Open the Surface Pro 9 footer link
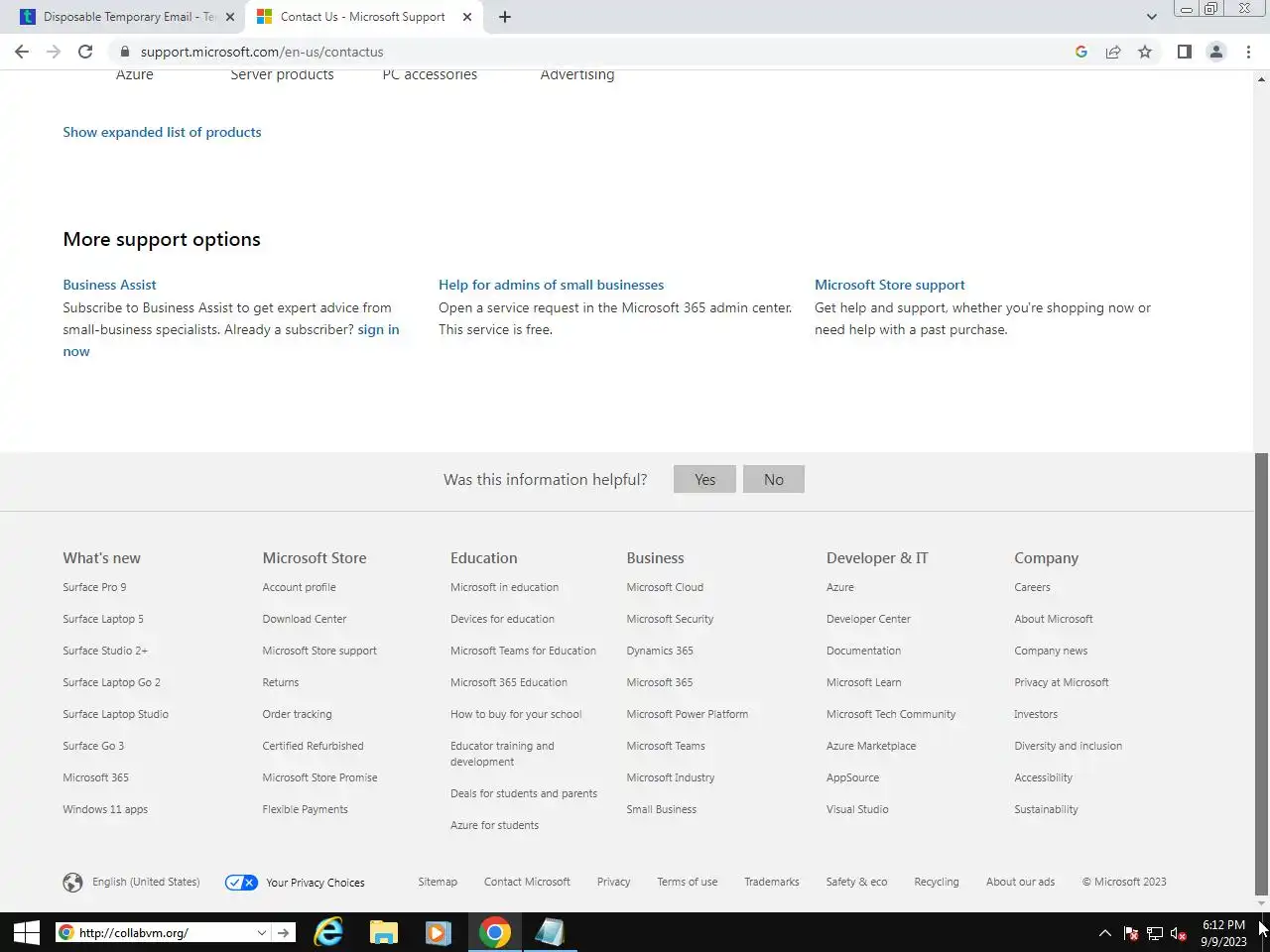Screen dimensions: 1270x952 pos(94,587)
